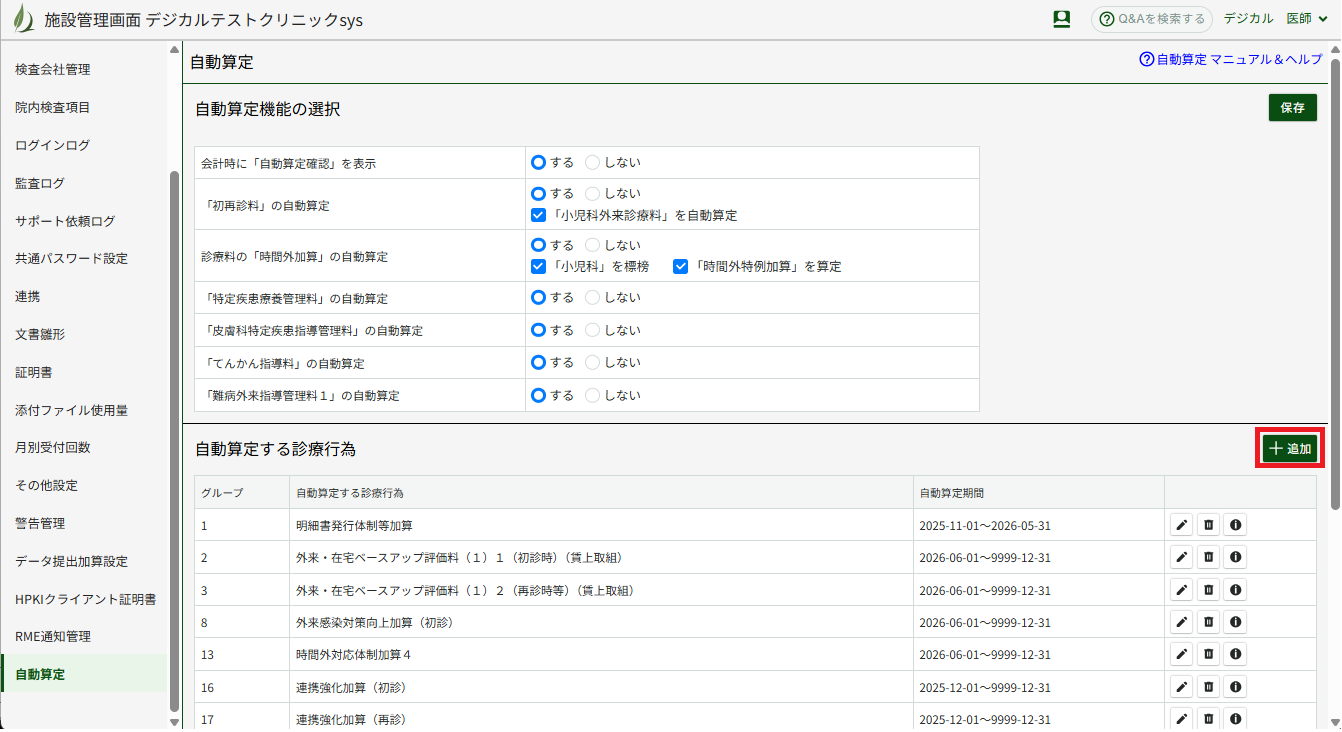1342x732 pixels.
Task: Delete the 連携強化加算（再診） row
Action: click(x=1209, y=719)
